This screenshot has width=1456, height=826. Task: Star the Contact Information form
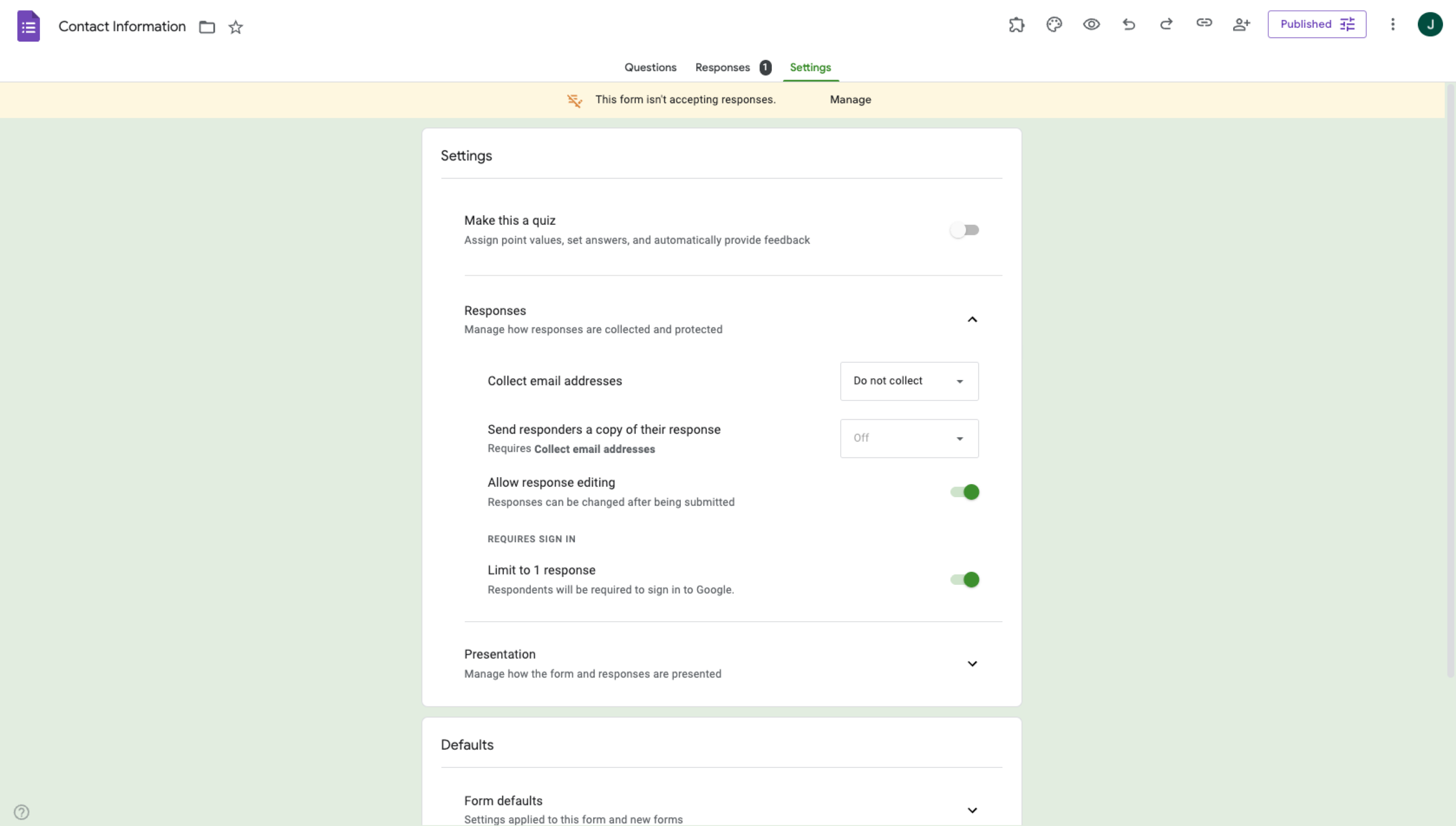236,27
